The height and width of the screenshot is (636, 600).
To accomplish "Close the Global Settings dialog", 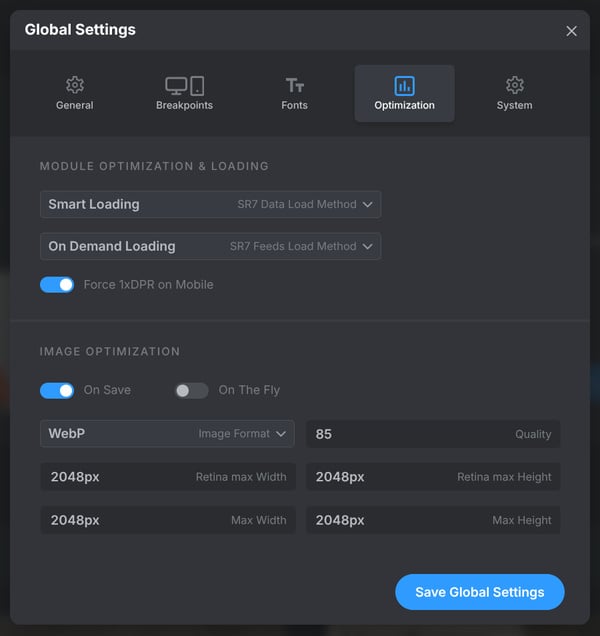I will [x=572, y=31].
